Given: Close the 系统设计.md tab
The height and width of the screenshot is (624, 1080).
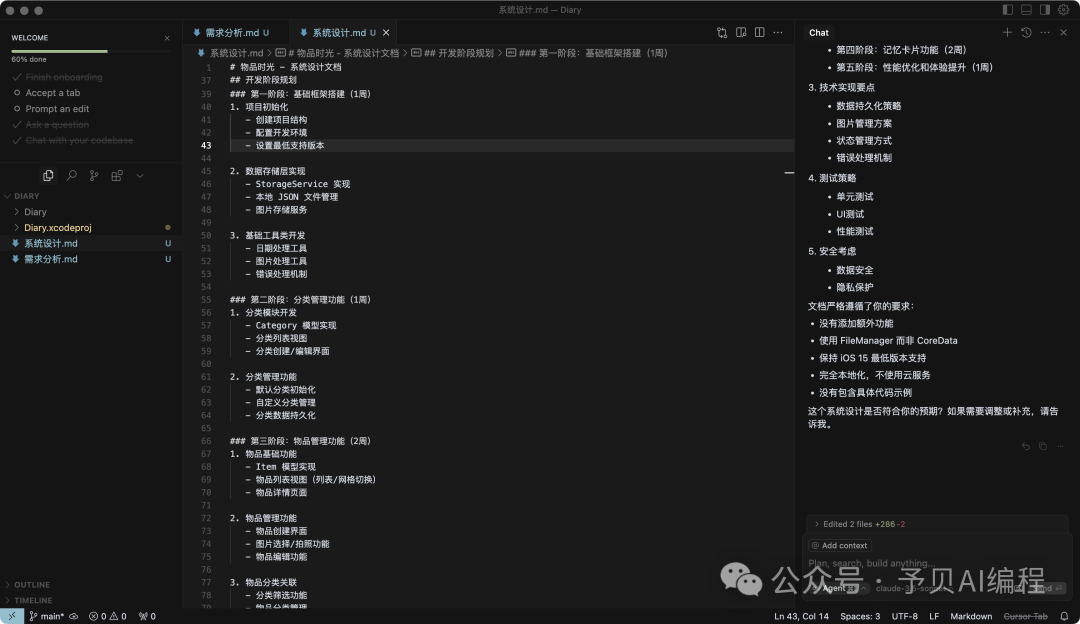Looking at the screenshot, I should tap(386, 32).
